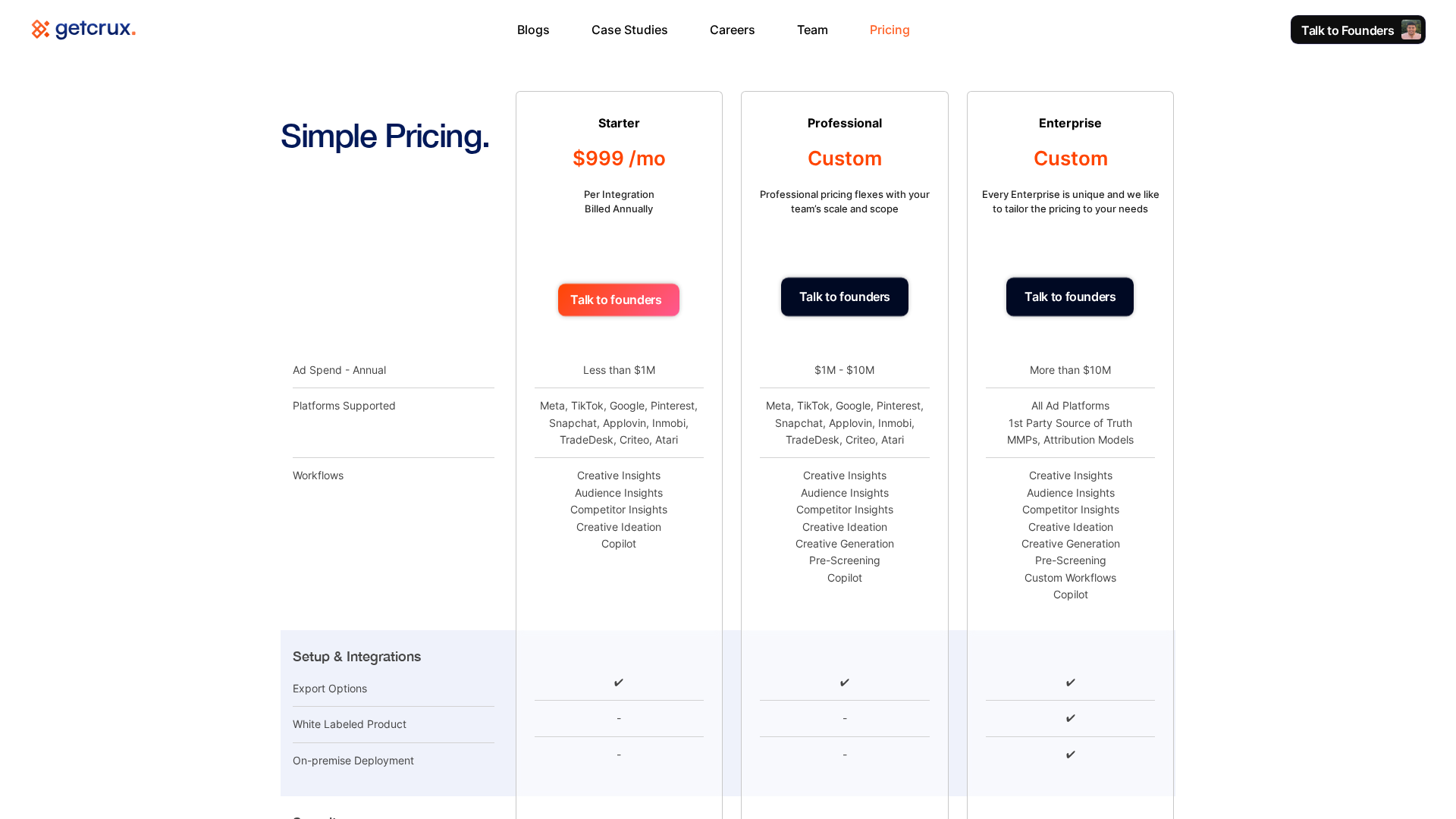
Task: Click Starter plan Talk to founders button
Action: 619,300
